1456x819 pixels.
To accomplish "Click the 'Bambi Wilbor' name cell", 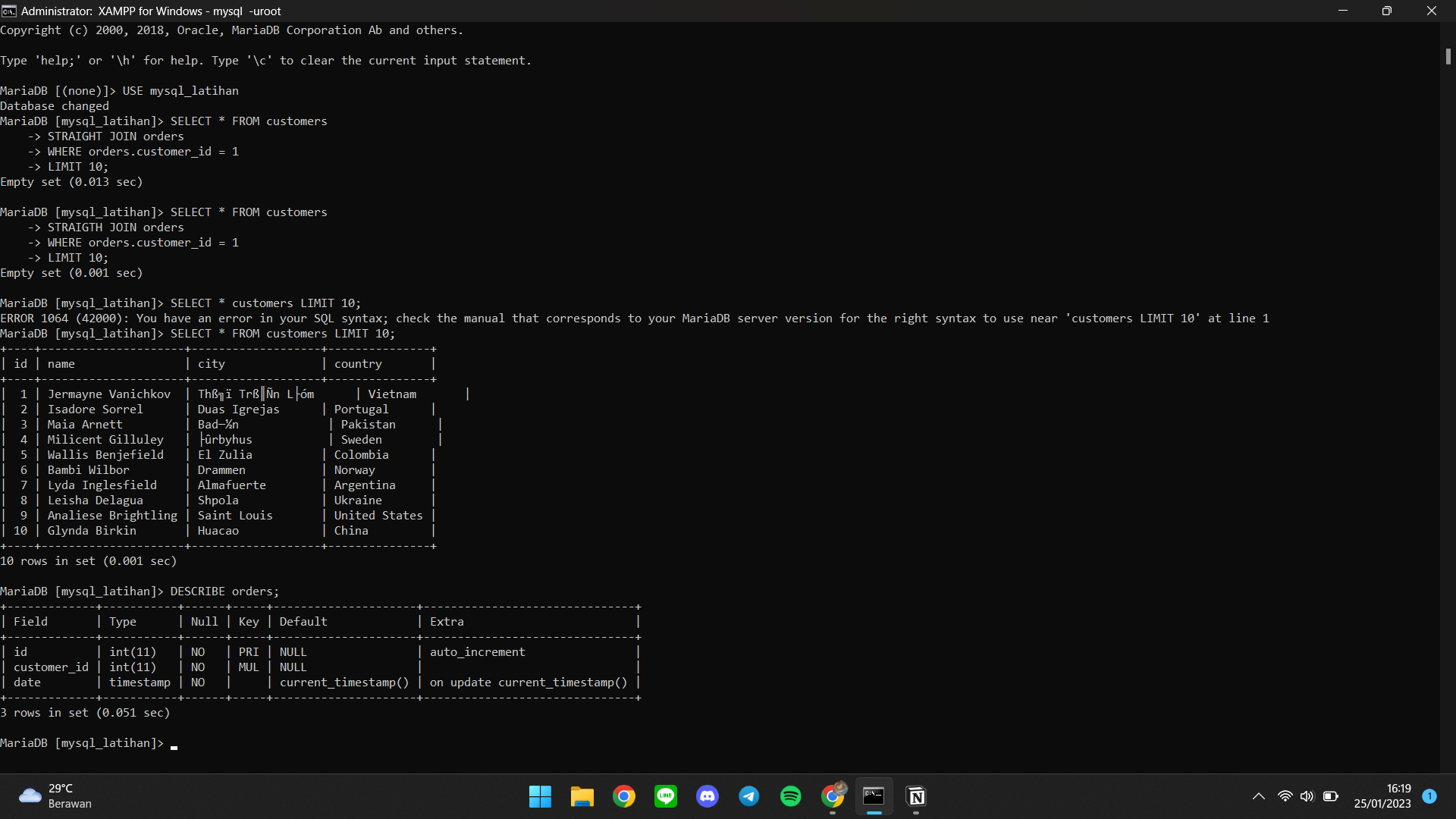I will point(88,470).
